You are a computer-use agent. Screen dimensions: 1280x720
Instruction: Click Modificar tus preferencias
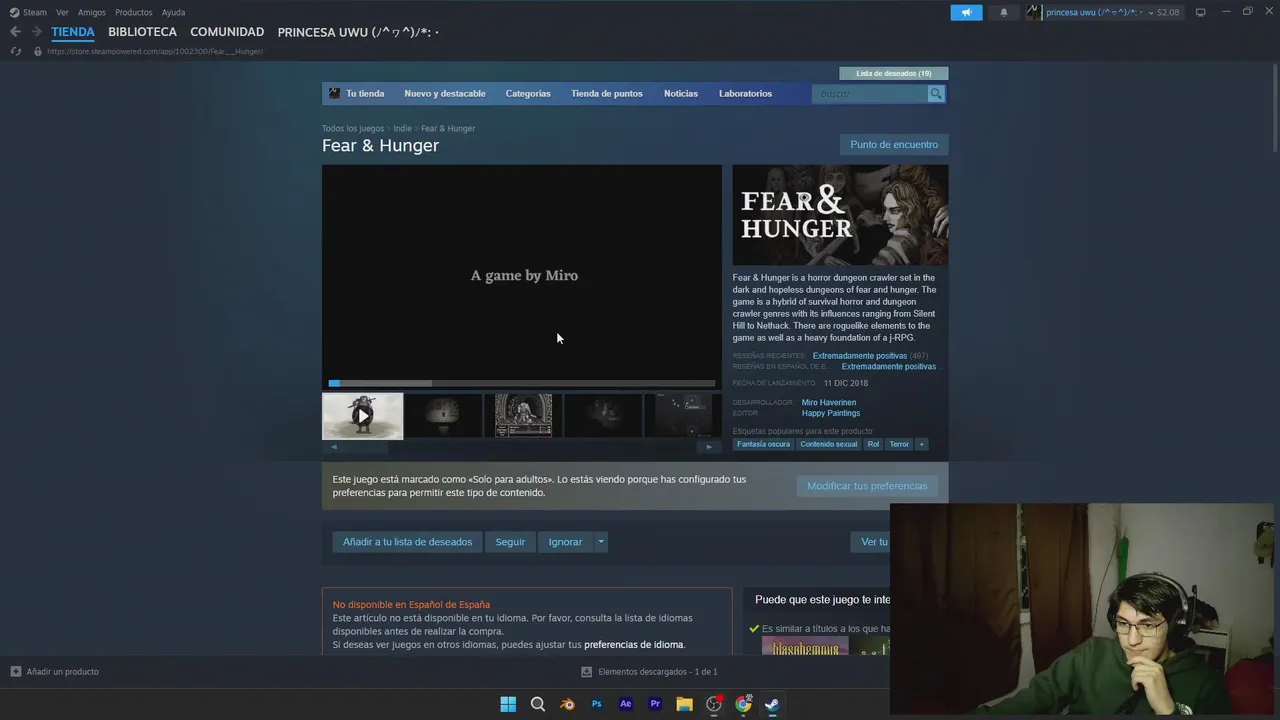(867, 486)
